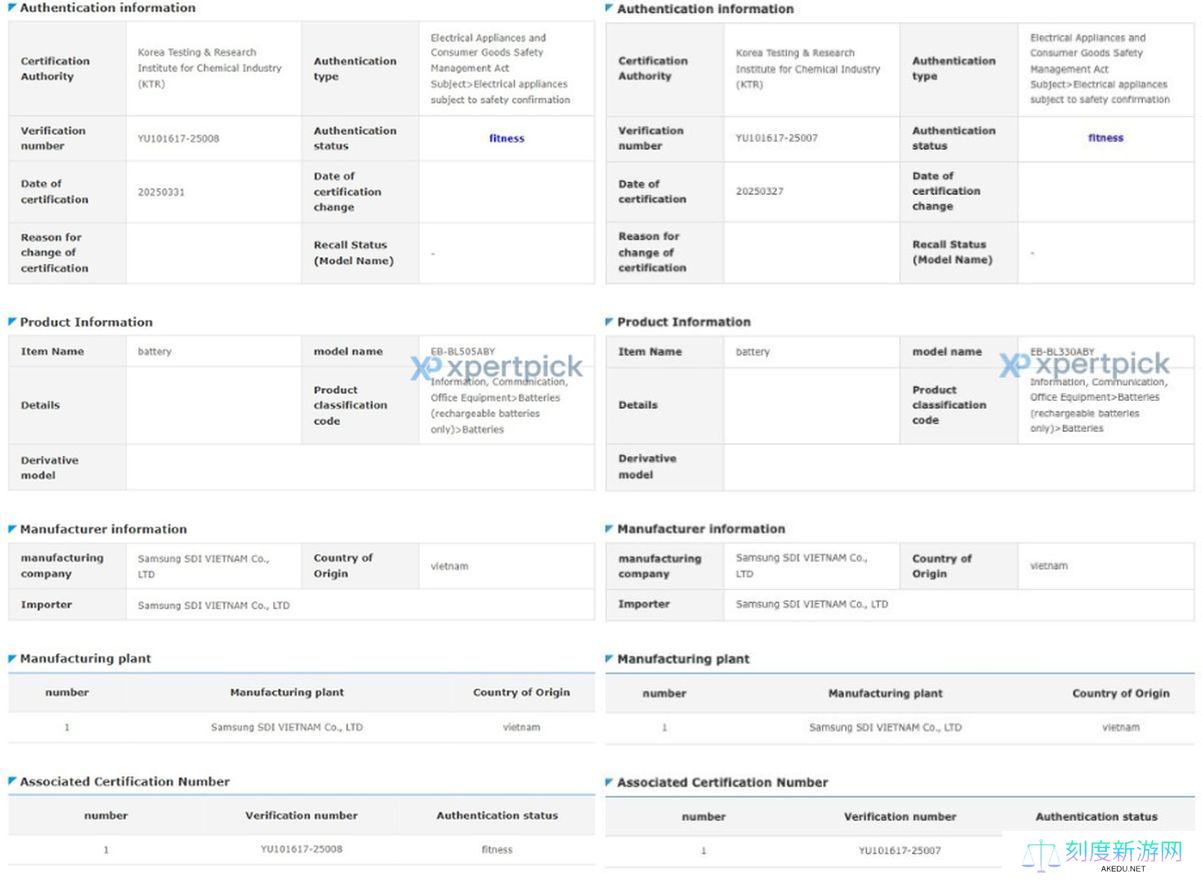The height and width of the screenshot is (881, 1202).
Task: Click the "Recall Status (Model Name)" label in left certificate
Action: click(353, 253)
